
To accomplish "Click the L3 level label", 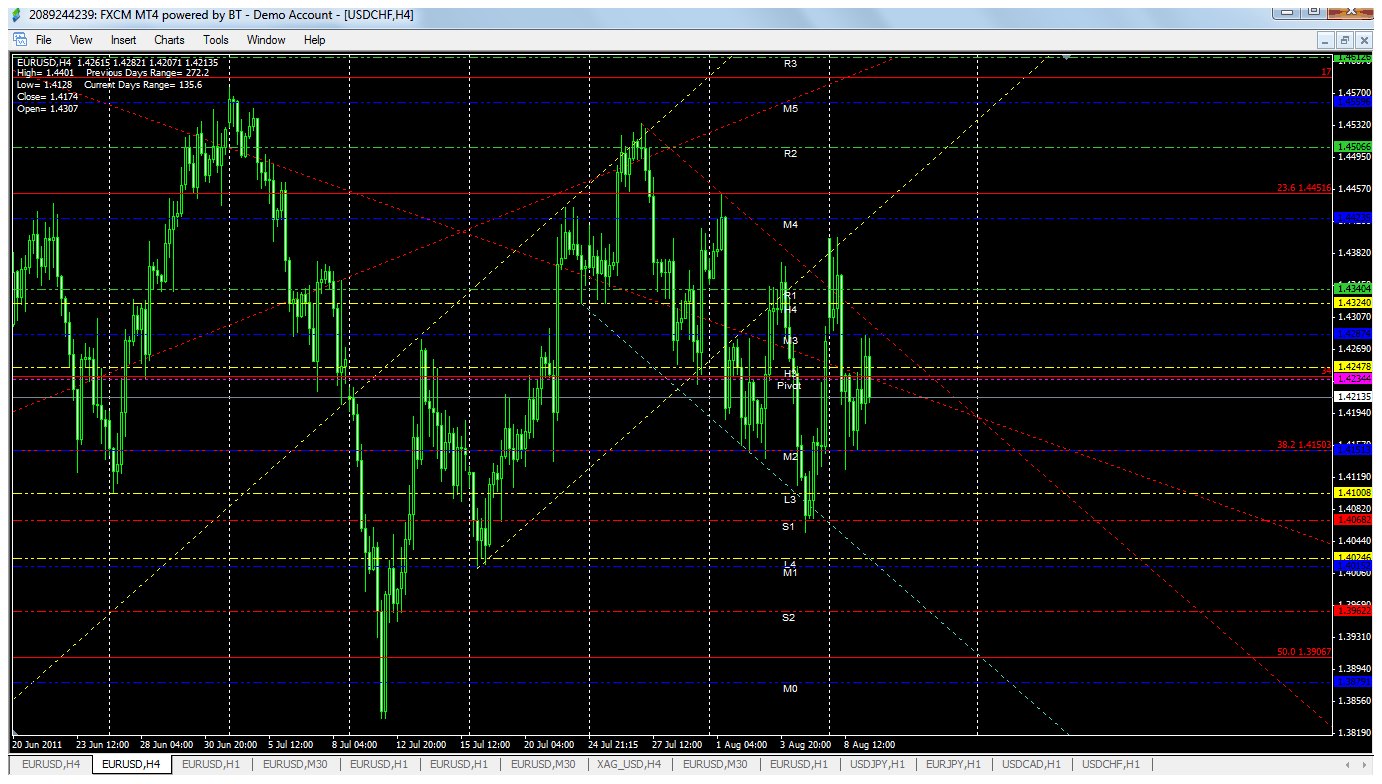I will coord(790,498).
